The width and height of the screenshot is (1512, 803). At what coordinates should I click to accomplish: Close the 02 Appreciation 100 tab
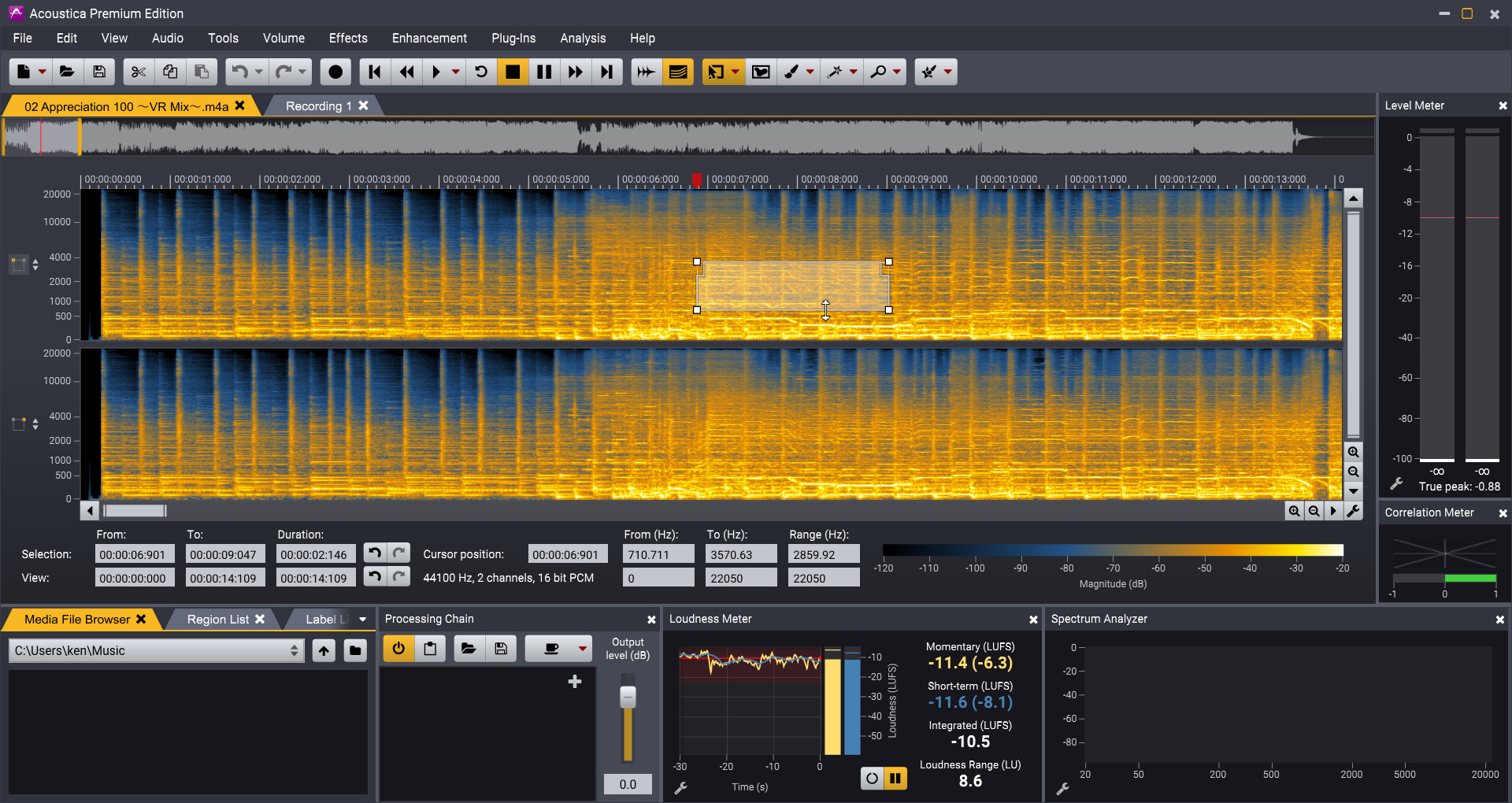tap(240, 105)
